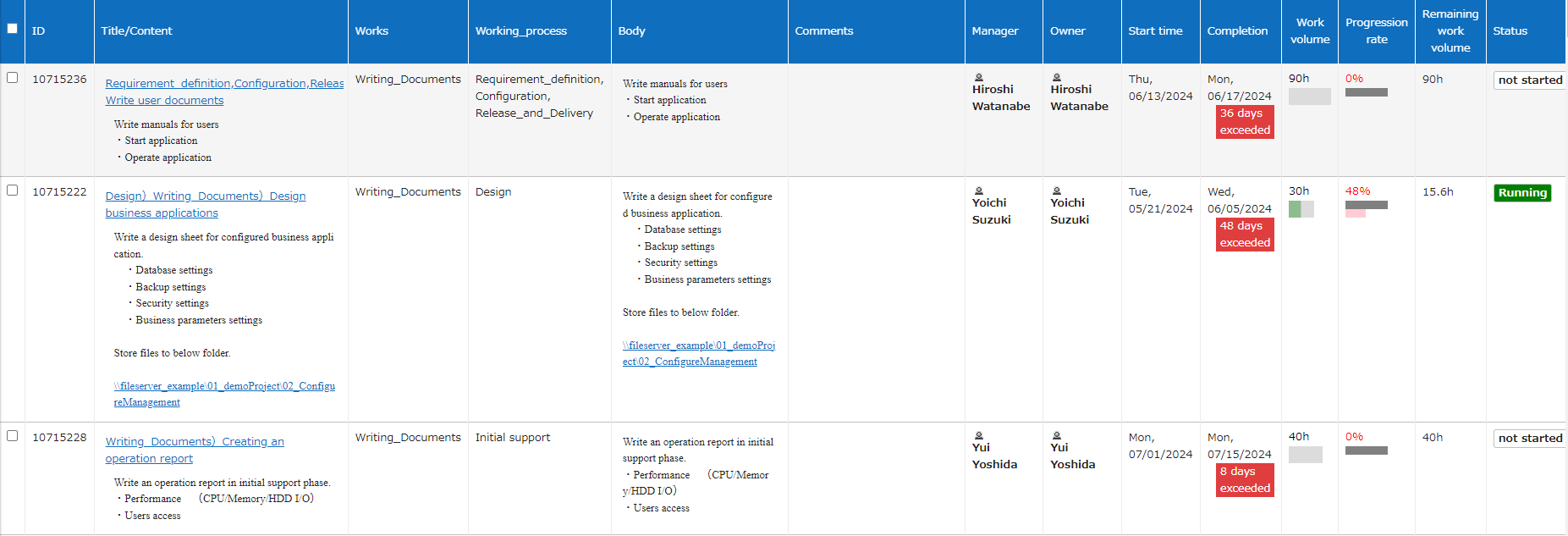Click the Owner person icon for Hiroshi Watanabe
Screen dimensions: 1568x536
pyautogui.click(x=1057, y=77)
